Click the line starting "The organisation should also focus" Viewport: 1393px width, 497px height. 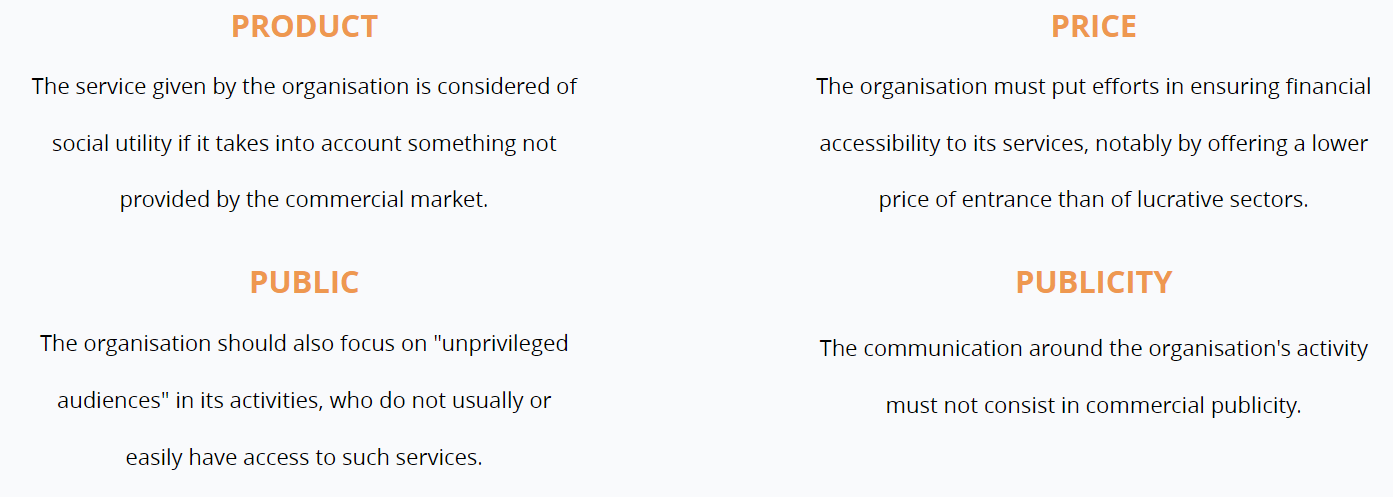click(x=304, y=343)
